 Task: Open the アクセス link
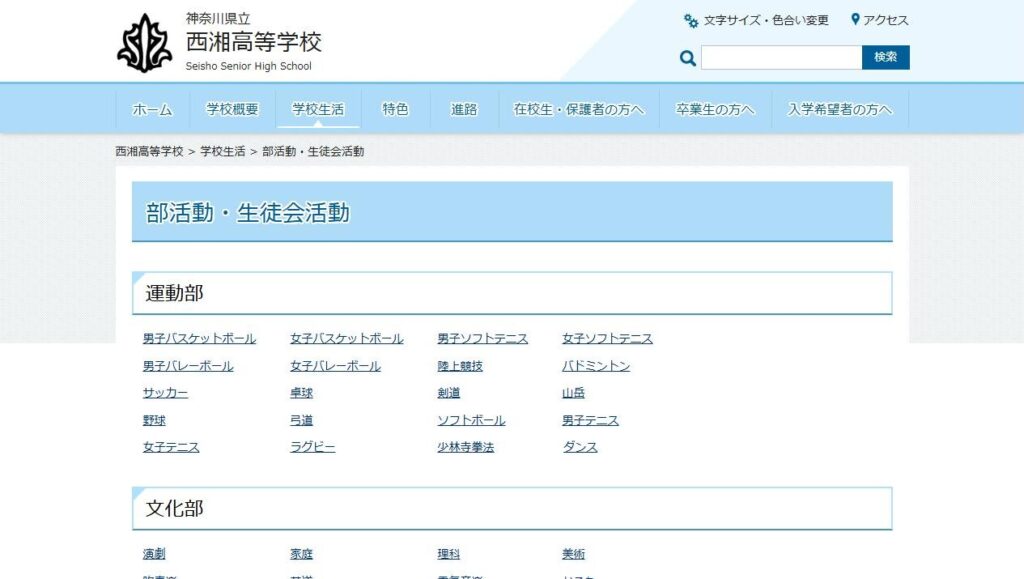pos(880,20)
